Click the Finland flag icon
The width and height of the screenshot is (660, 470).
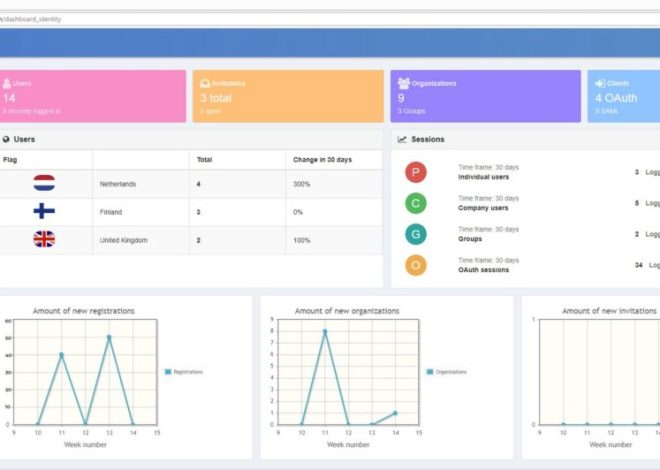click(x=44, y=211)
